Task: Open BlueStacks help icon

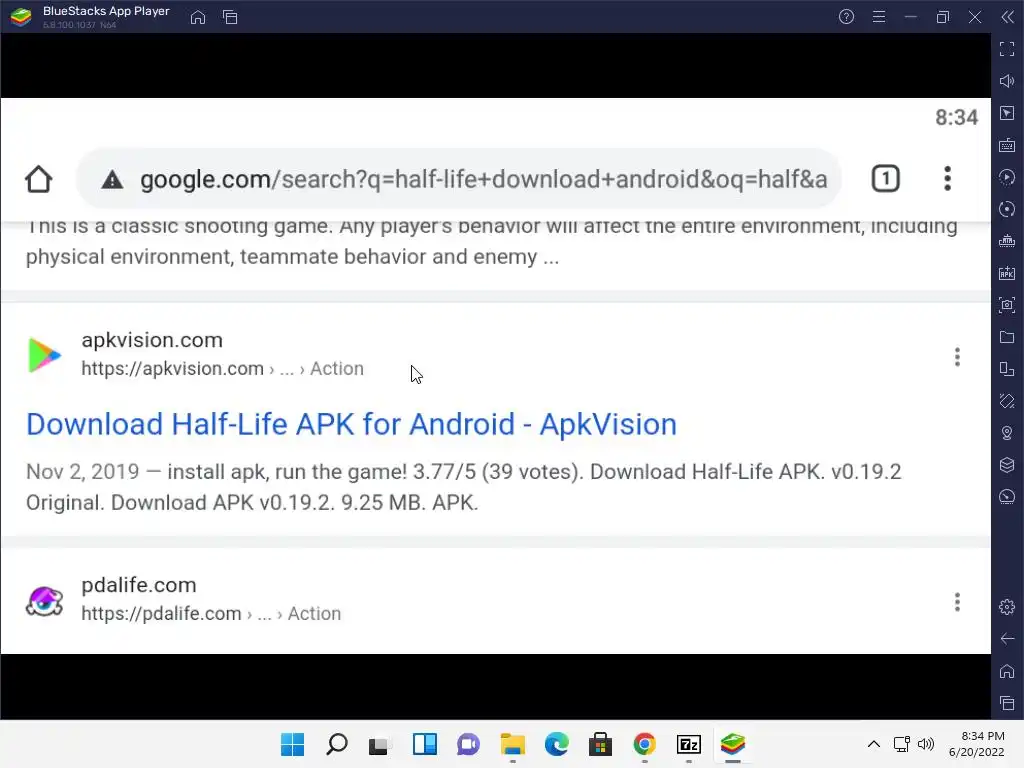Action: (846, 17)
